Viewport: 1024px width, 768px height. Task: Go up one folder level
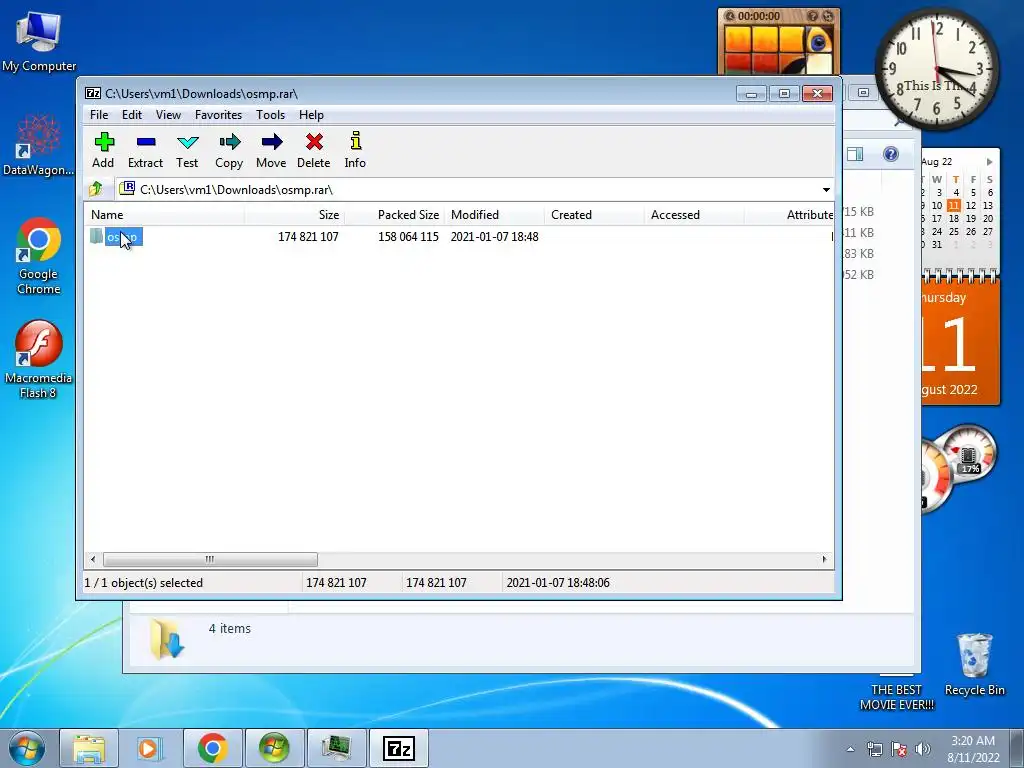(x=96, y=189)
